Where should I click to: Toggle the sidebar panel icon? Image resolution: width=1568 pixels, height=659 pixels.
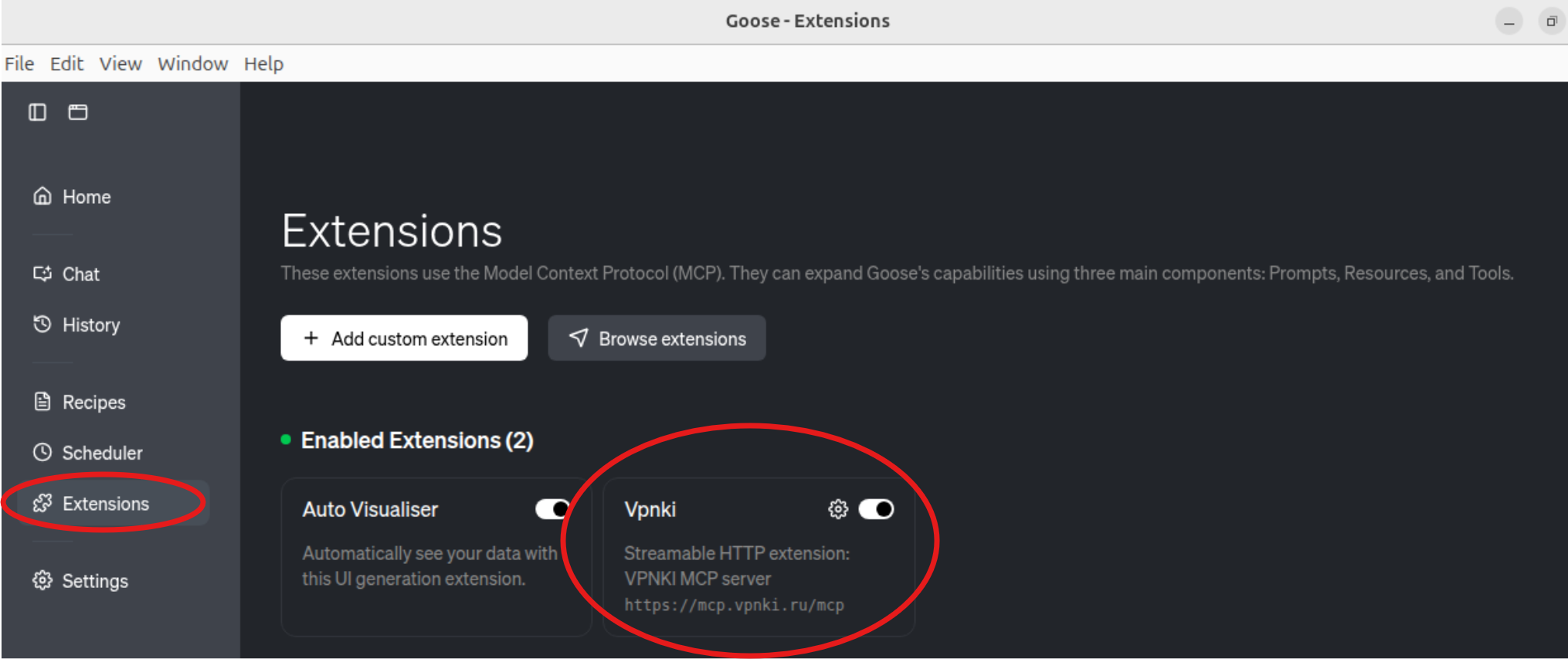[x=37, y=112]
